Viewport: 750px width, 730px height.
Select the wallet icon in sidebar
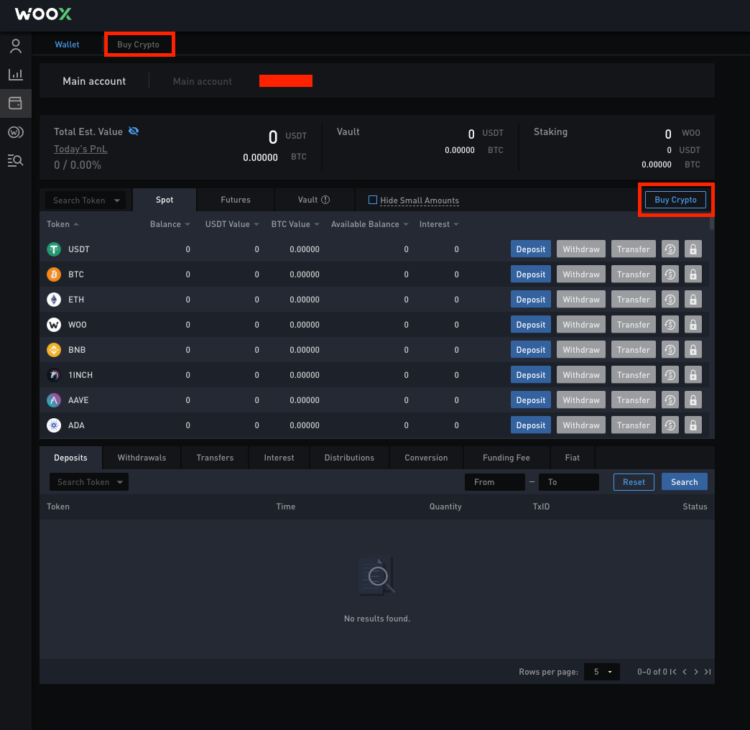pyautogui.click(x=15, y=103)
